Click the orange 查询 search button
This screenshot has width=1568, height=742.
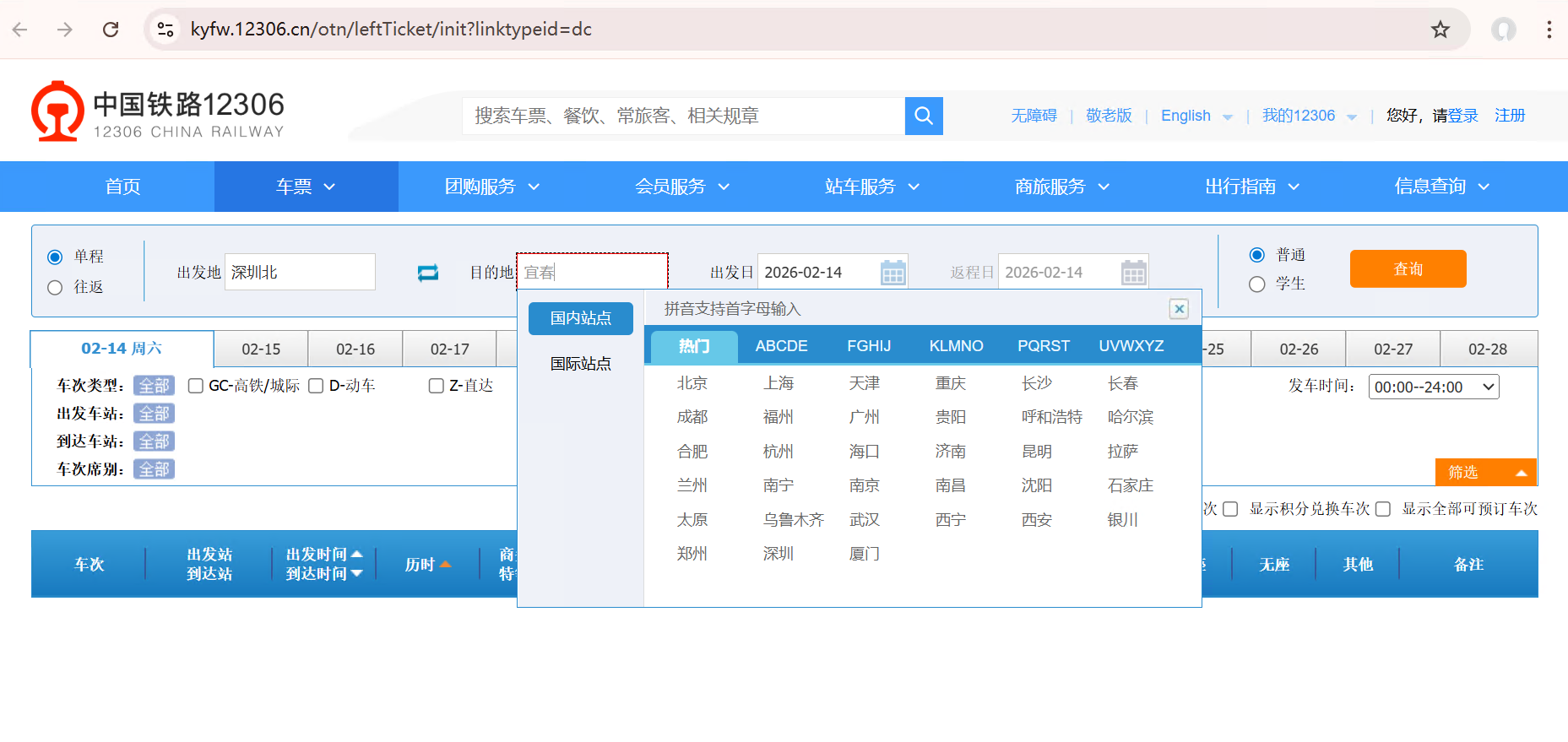1408,268
